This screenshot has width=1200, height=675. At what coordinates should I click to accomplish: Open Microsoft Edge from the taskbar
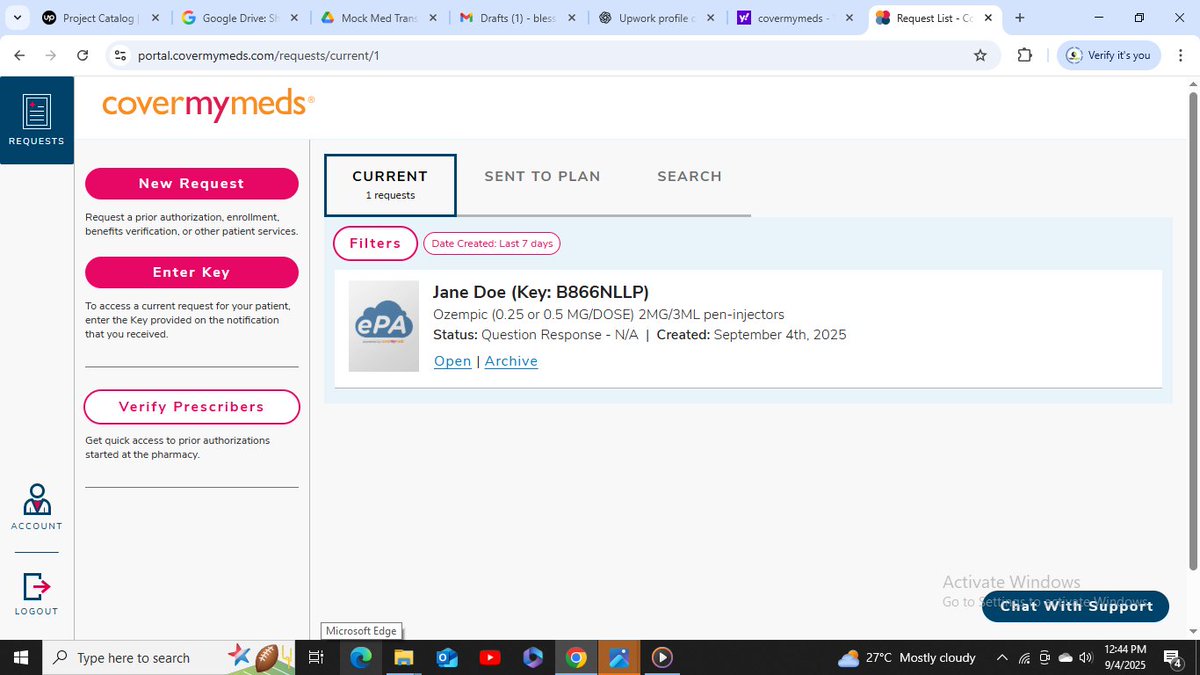coord(361,657)
